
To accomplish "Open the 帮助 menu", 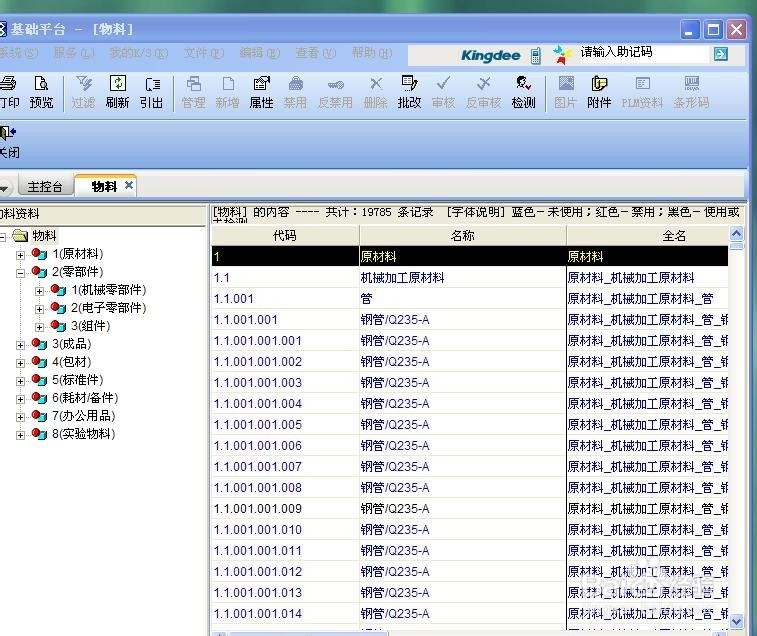I will 372,53.
